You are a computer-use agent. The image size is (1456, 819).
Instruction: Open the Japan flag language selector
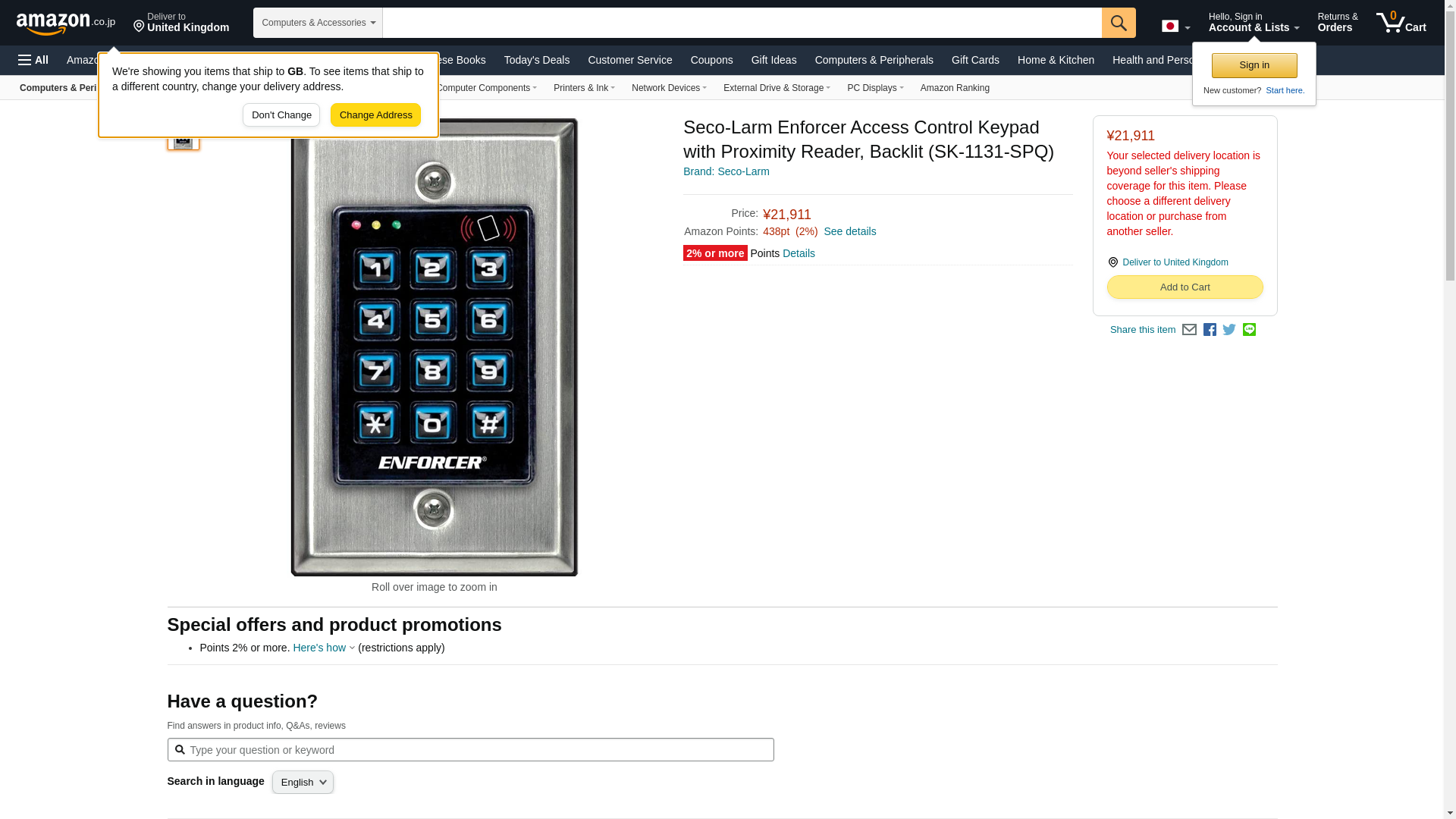coord(1175,26)
